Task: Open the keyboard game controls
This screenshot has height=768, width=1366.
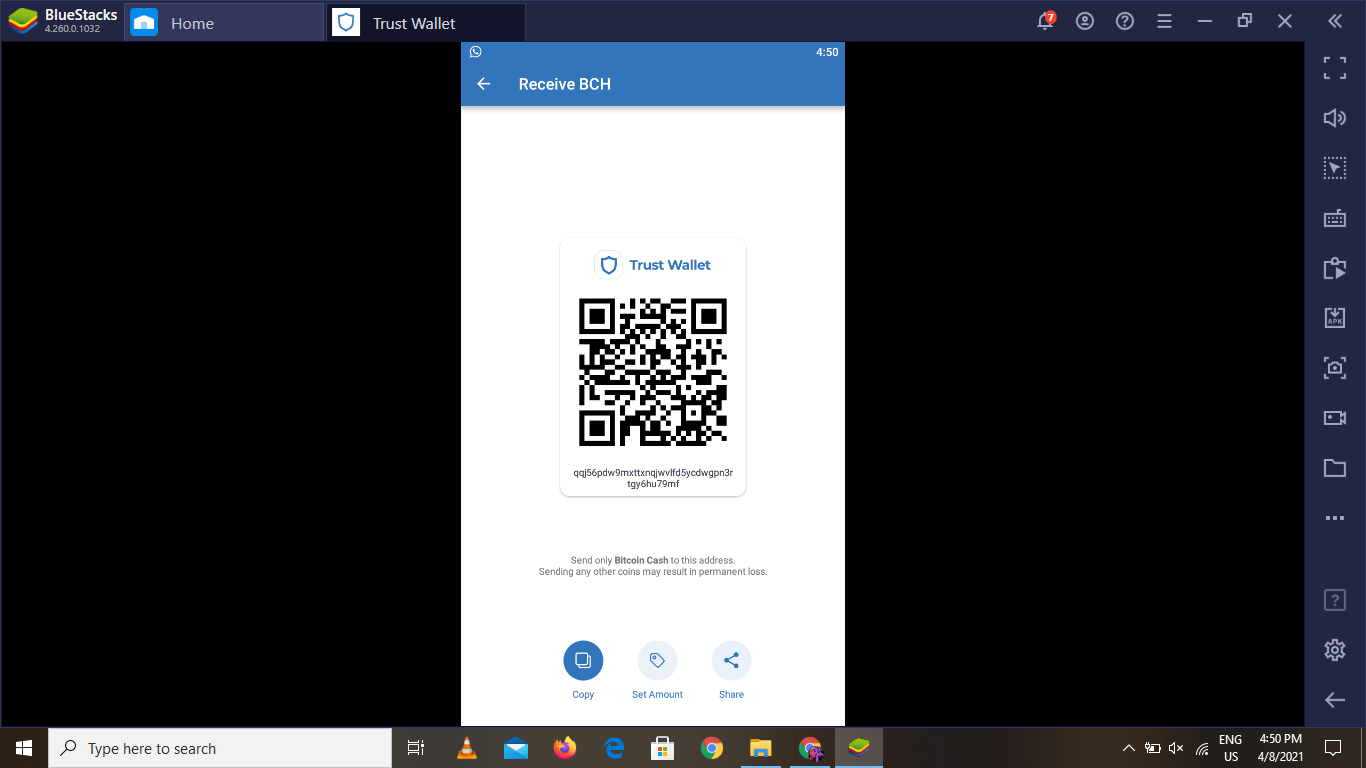Action: click(x=1335, y=218)
